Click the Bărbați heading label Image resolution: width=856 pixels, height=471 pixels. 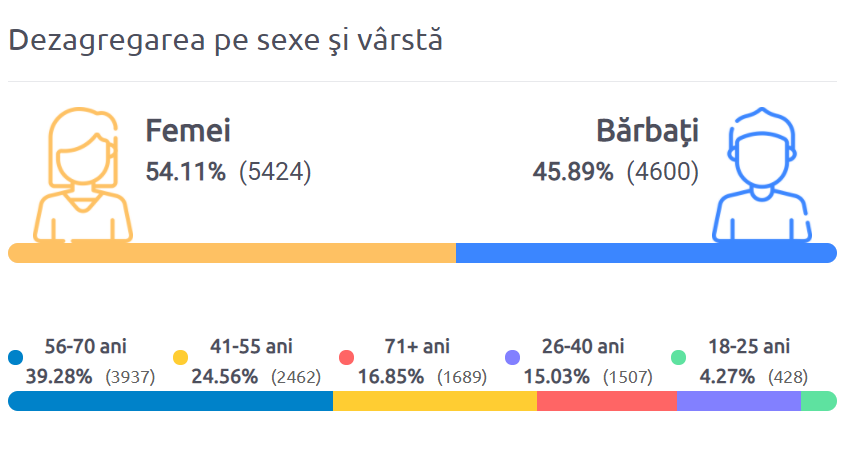tap(647, 132)
